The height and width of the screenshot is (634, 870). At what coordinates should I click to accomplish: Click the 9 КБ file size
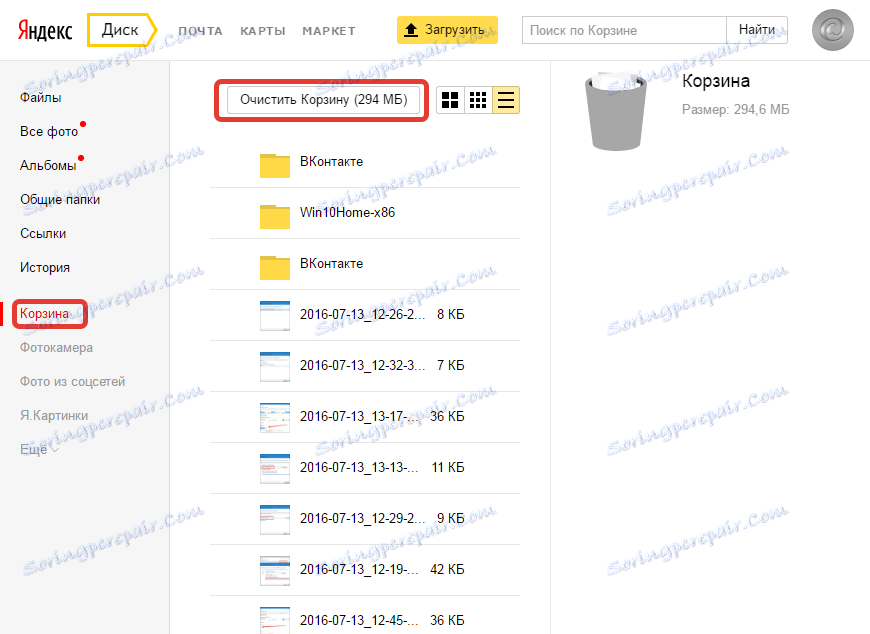click(451, 519)
